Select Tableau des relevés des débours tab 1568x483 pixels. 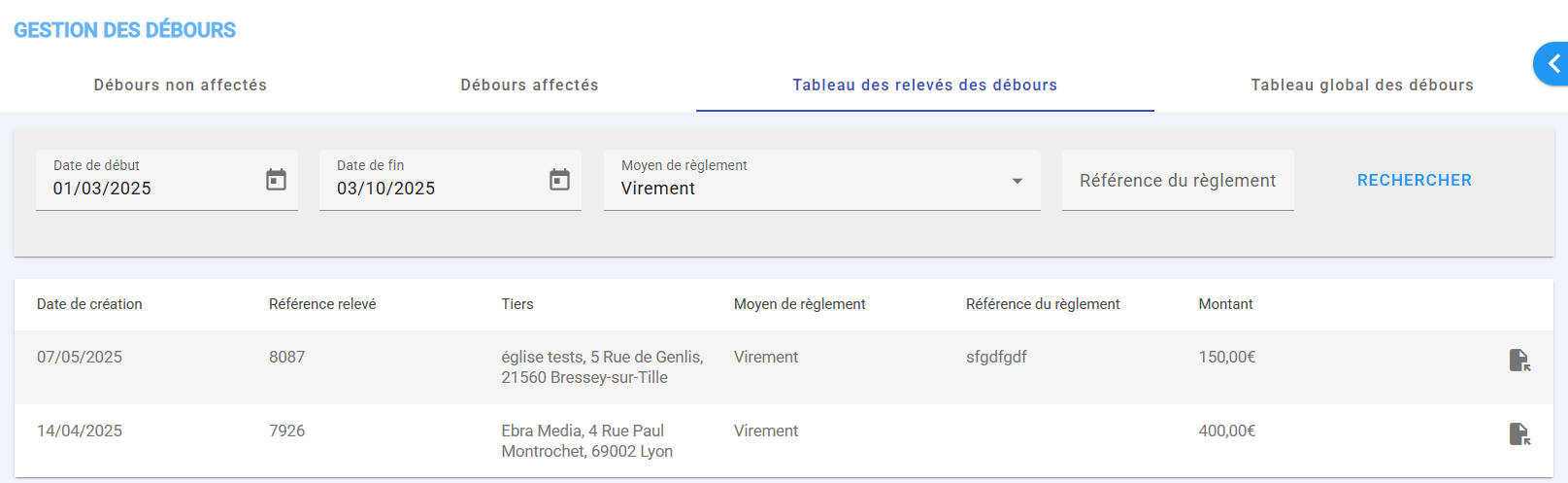[924, 86]
